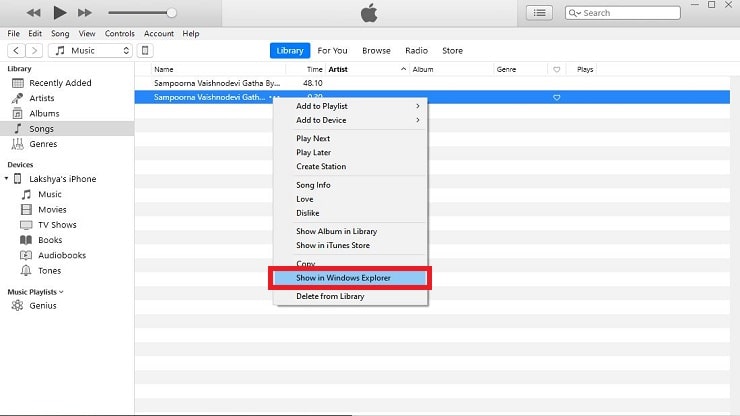The width and height of the screenshot is (740, 416).
Task: Switch to the Radio tab
Action: pos(416,51)
